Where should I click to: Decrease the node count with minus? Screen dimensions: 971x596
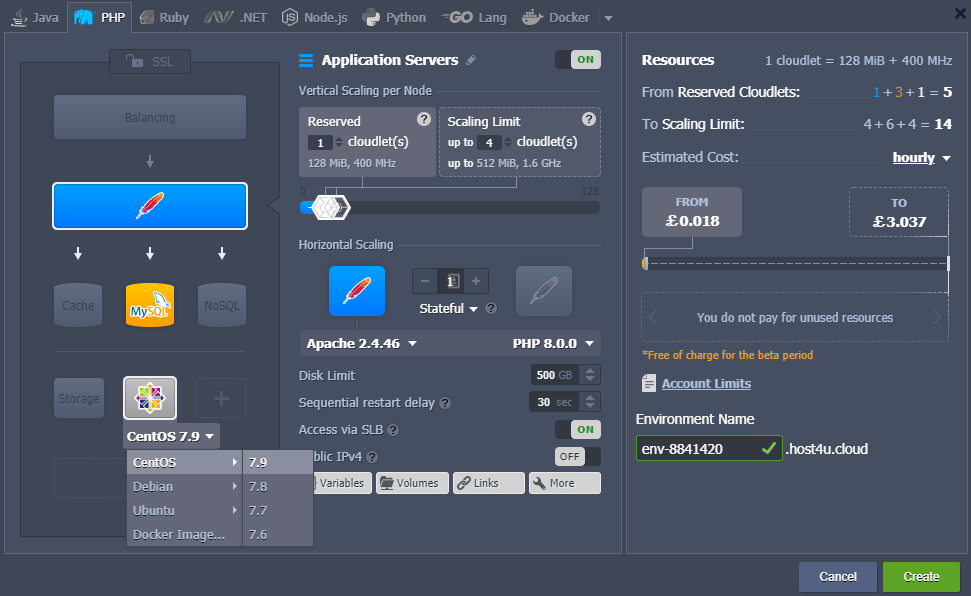pos(425,281)
